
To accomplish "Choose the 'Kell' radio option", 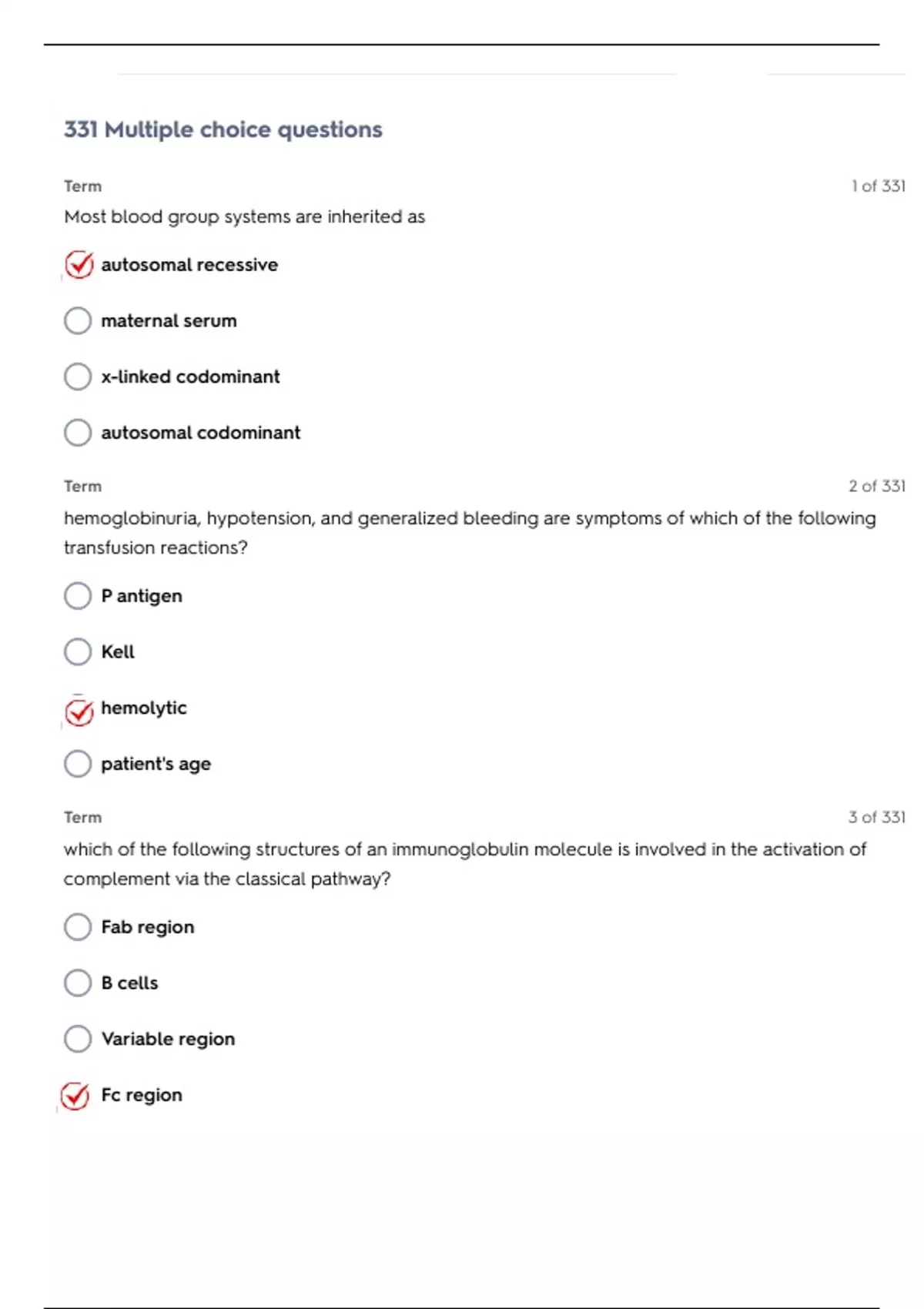I will (78, 651).
